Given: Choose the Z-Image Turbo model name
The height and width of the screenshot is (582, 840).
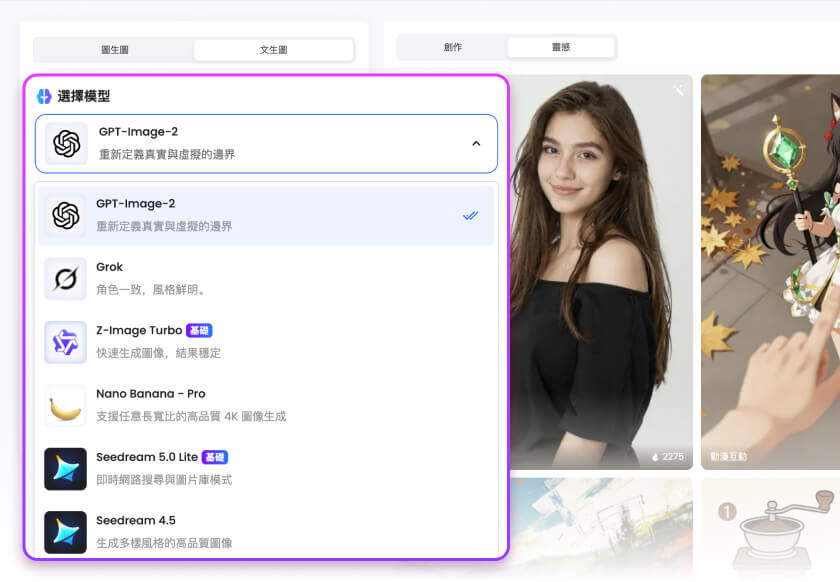Looking at the screenshot, I should pyautogui.click(x=139, y=331).
